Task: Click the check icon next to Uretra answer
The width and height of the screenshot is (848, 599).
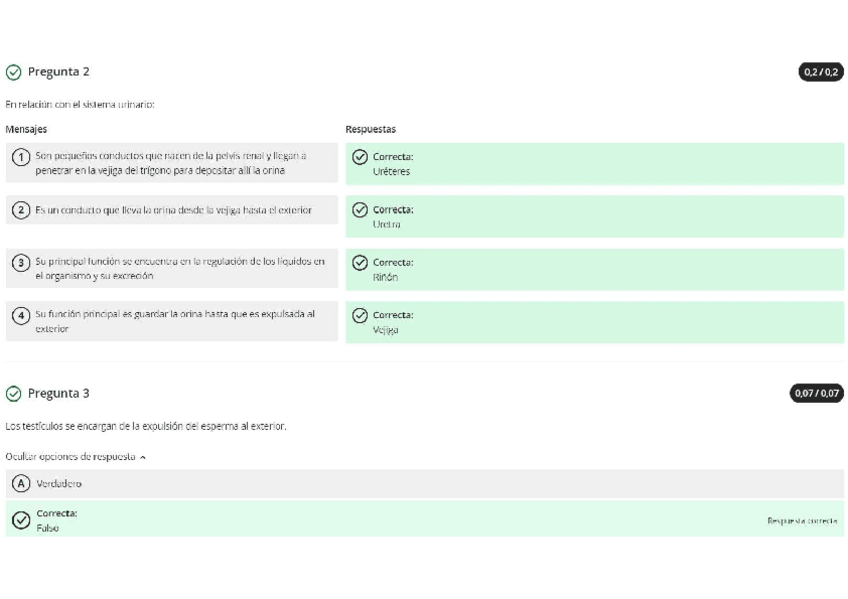Action: (x=360, y=210)
